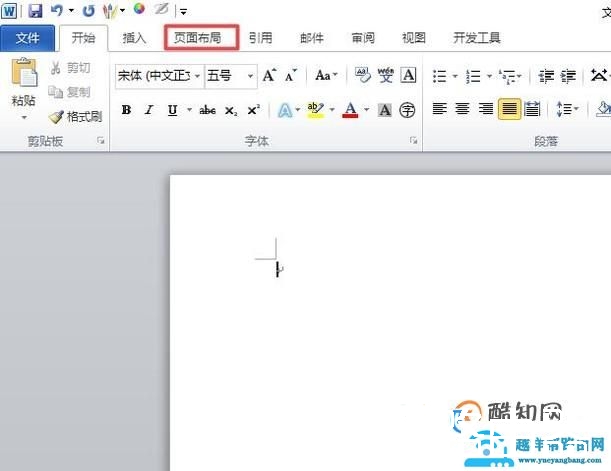This screenshot has height=471, width=611.
Task: Click the Paste clipboard icon
Action: pos(24,72)
